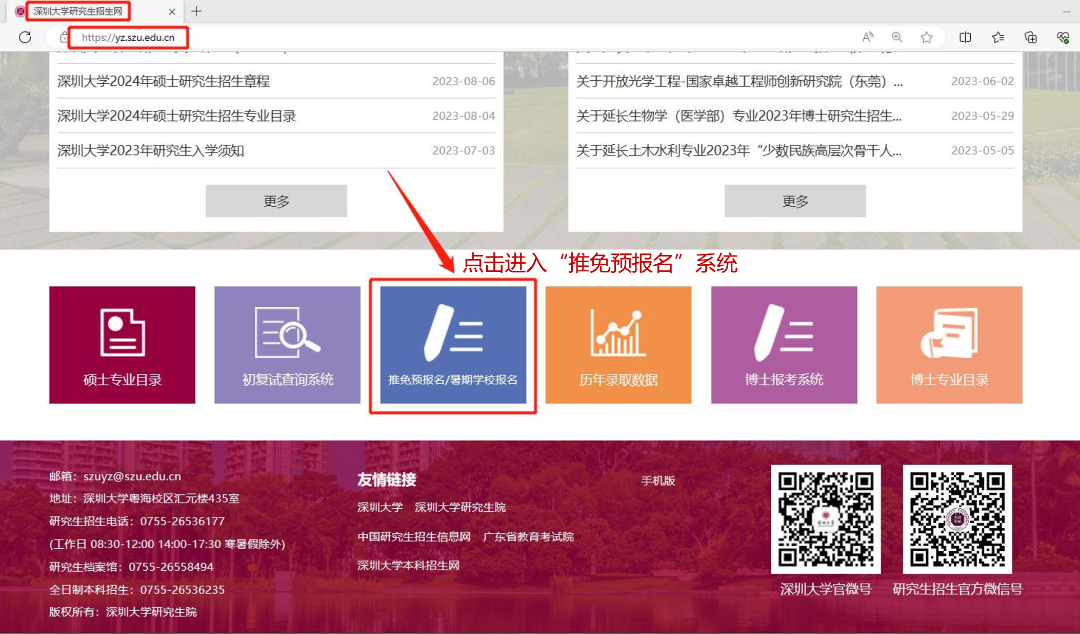The width and height of the screenshot is (1080, 634).
Task: Click the left 更多 button
Action: (276, 201)
